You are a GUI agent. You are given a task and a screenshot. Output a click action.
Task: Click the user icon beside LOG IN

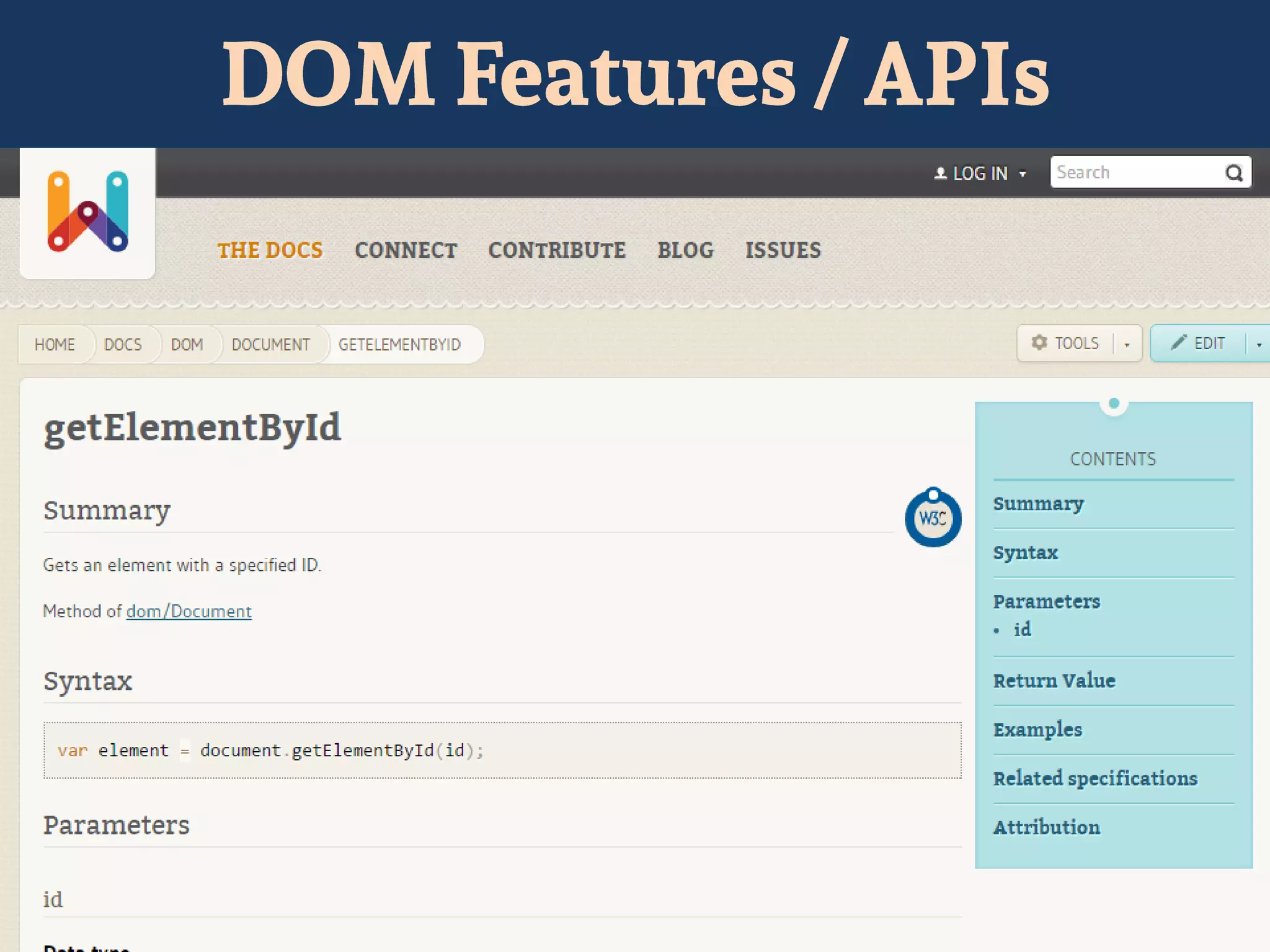[940, 174]
